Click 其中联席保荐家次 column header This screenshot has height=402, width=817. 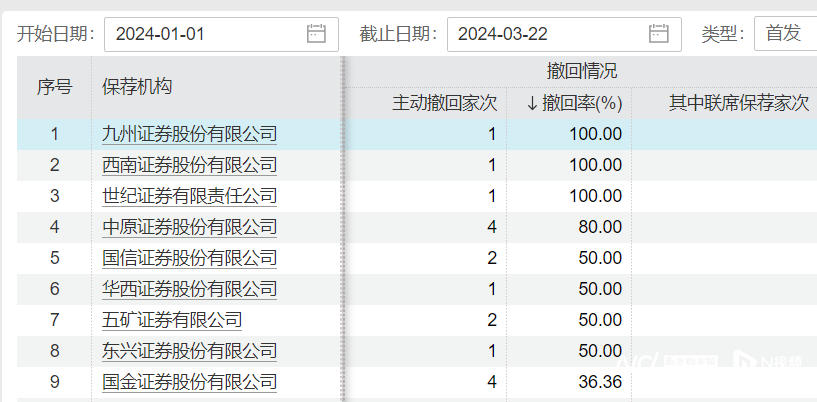click(739, 104)
